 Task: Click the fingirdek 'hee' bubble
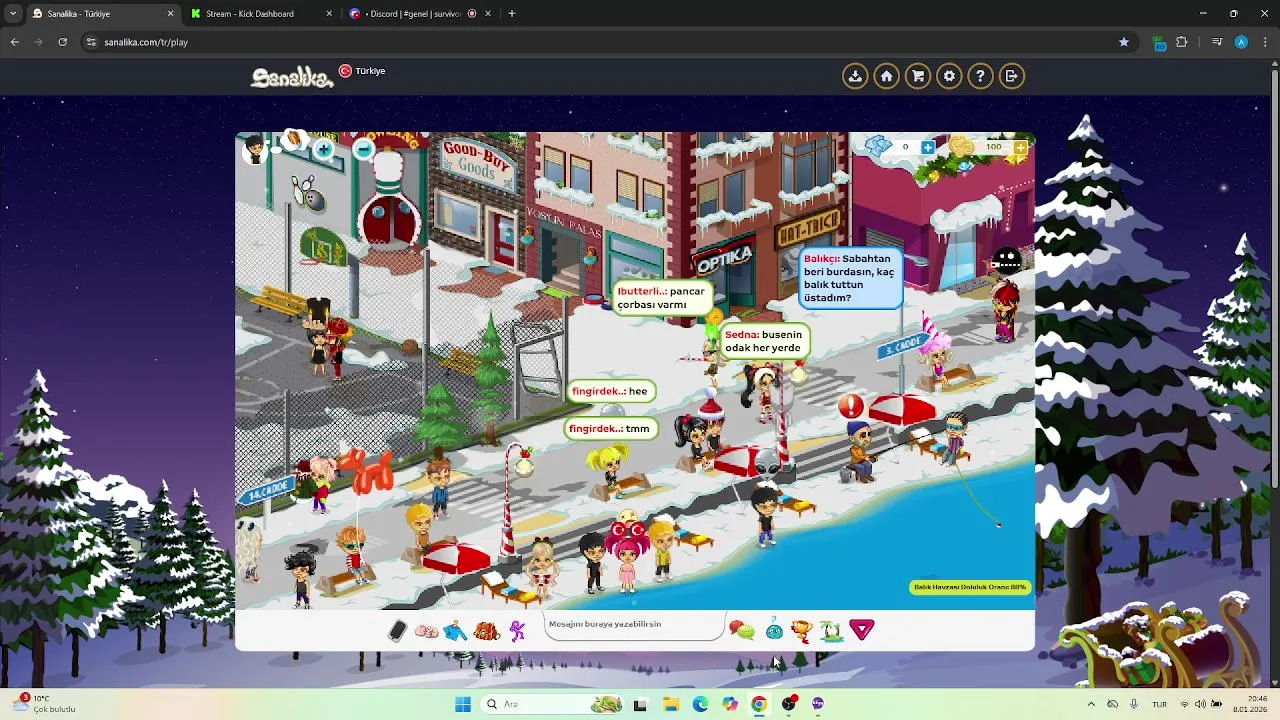click(x=611, y=391)
